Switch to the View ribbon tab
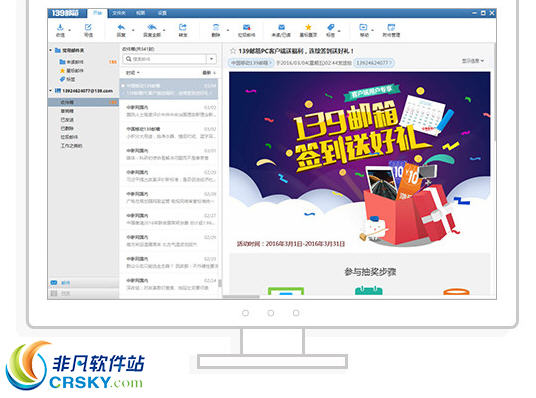Viewport: 536px width, 398px height. click(140, 13)
